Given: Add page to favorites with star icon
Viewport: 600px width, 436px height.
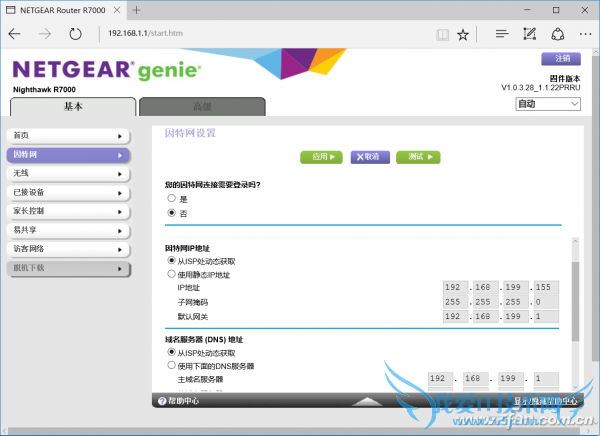Looking at the screenshot, I should pyautogui.click(x=463, y=35).
